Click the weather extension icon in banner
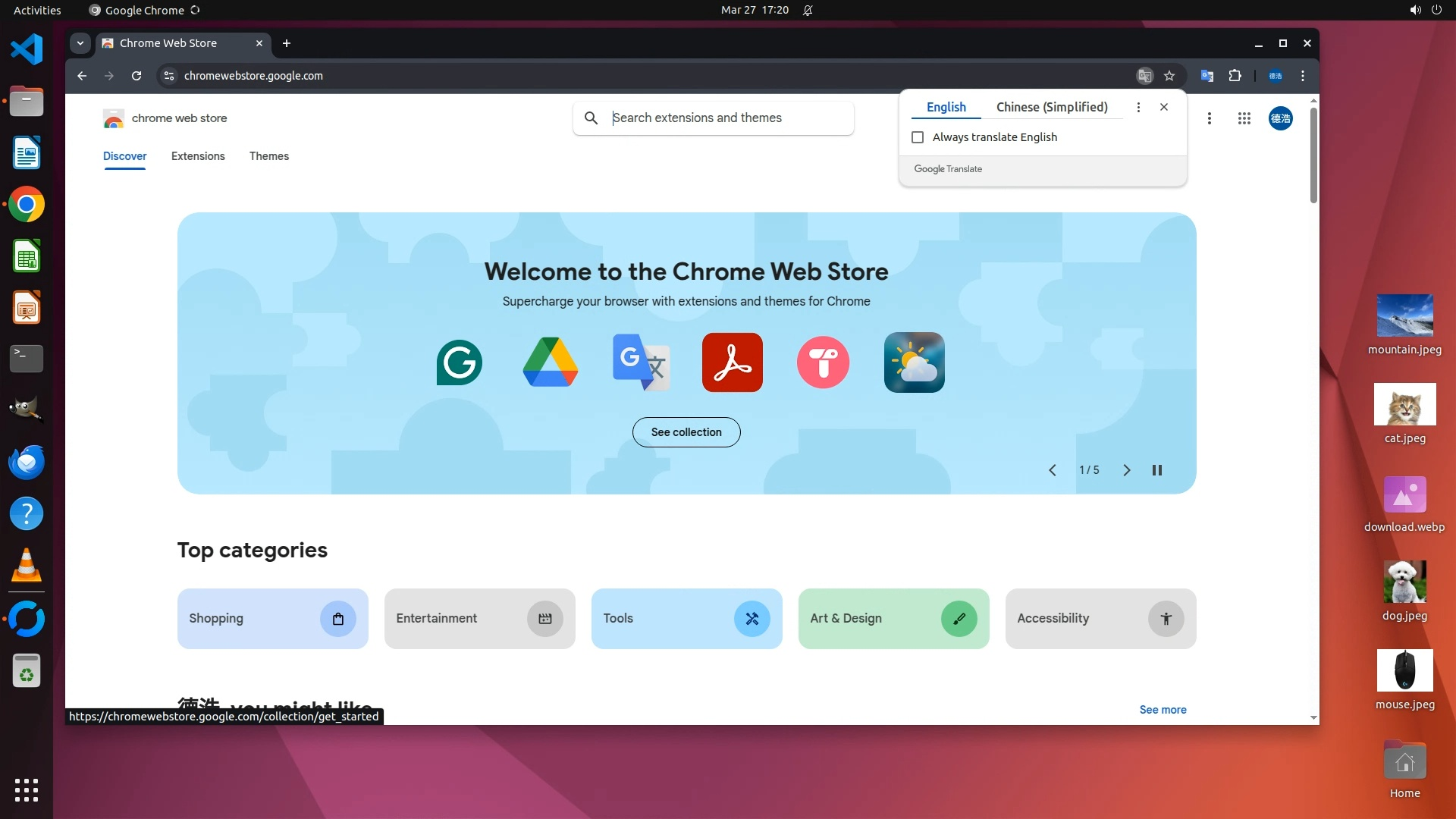Image resolution: width=1456 pixels, height=819 pixels. (x=914, y=362)
